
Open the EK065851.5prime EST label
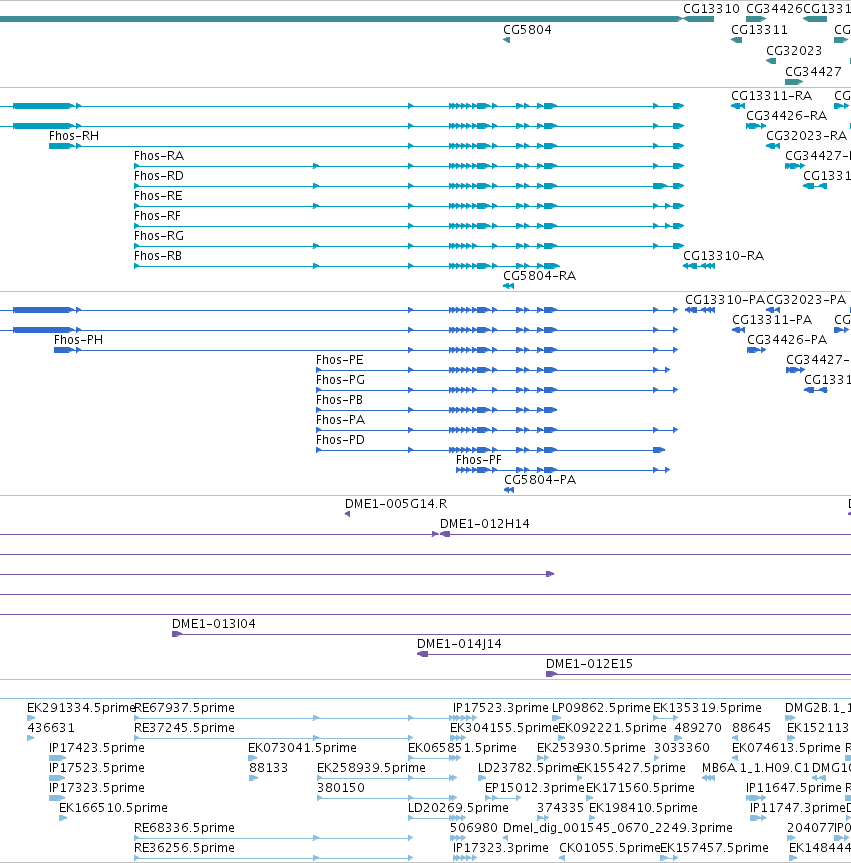[462, 748]
